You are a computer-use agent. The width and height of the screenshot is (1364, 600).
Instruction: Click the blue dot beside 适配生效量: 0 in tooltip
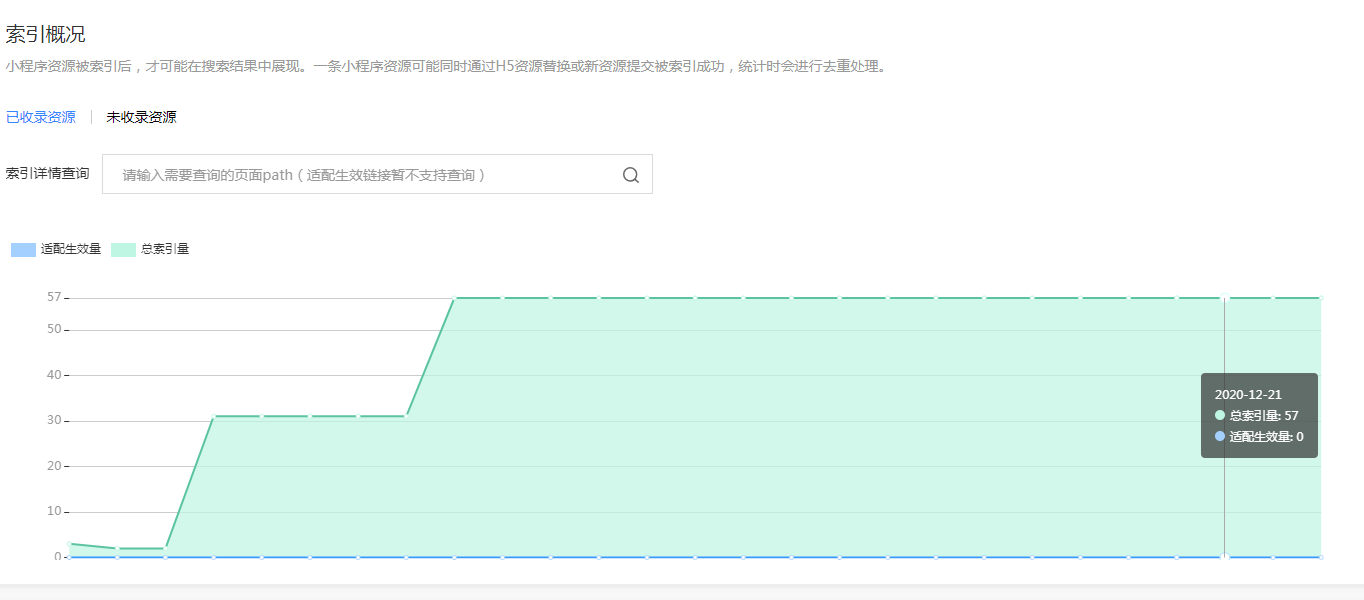pos(1220,436)
